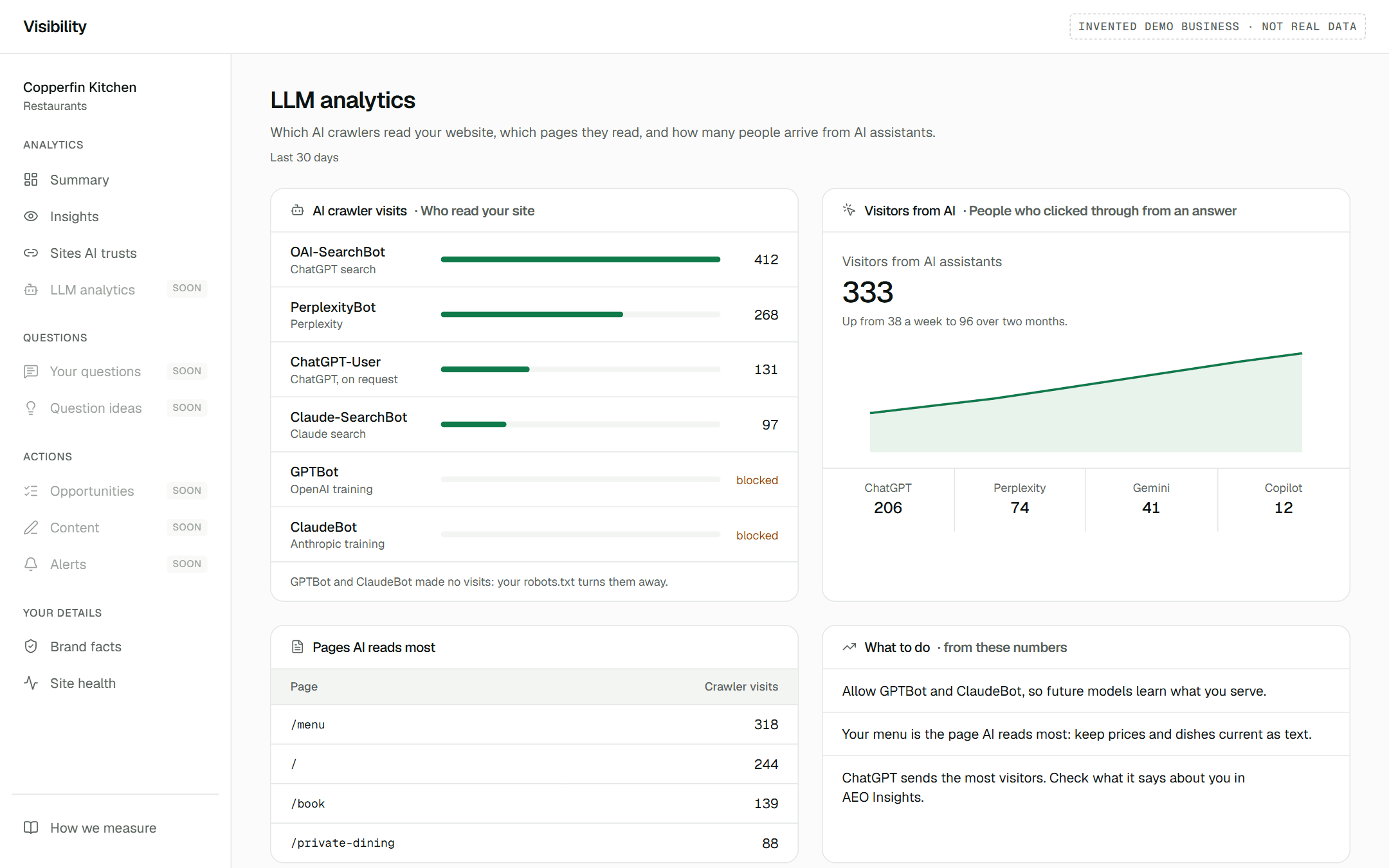
Task: Click the ClaudeBot blocked status
Action: pyautogui.click(x=757, y=536)
